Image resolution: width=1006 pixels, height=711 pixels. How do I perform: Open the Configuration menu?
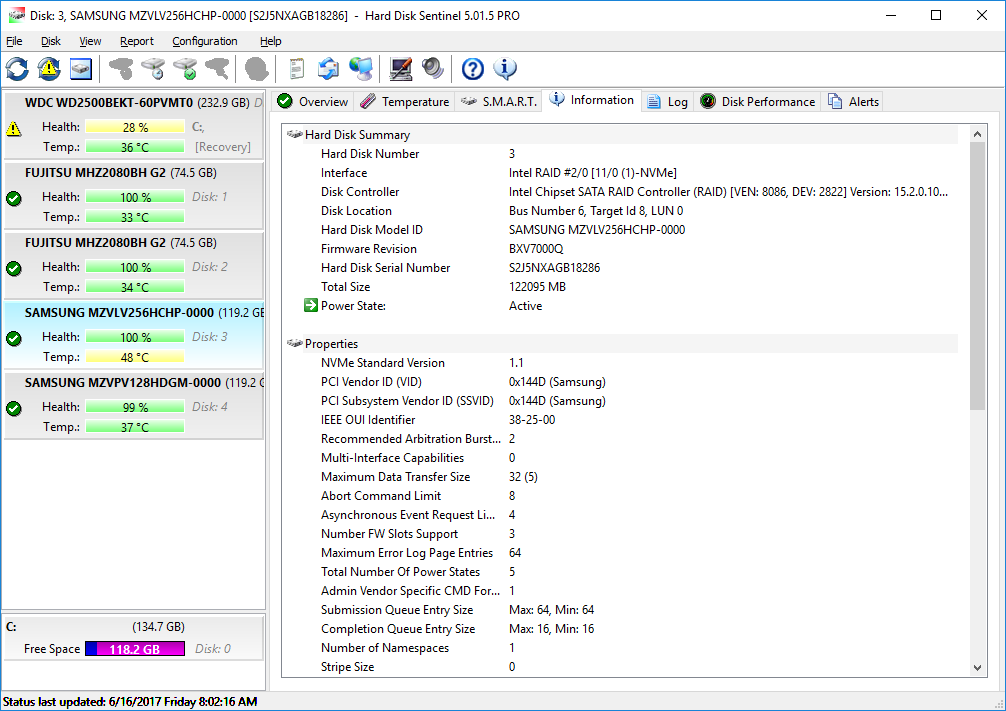pos(205,41)
